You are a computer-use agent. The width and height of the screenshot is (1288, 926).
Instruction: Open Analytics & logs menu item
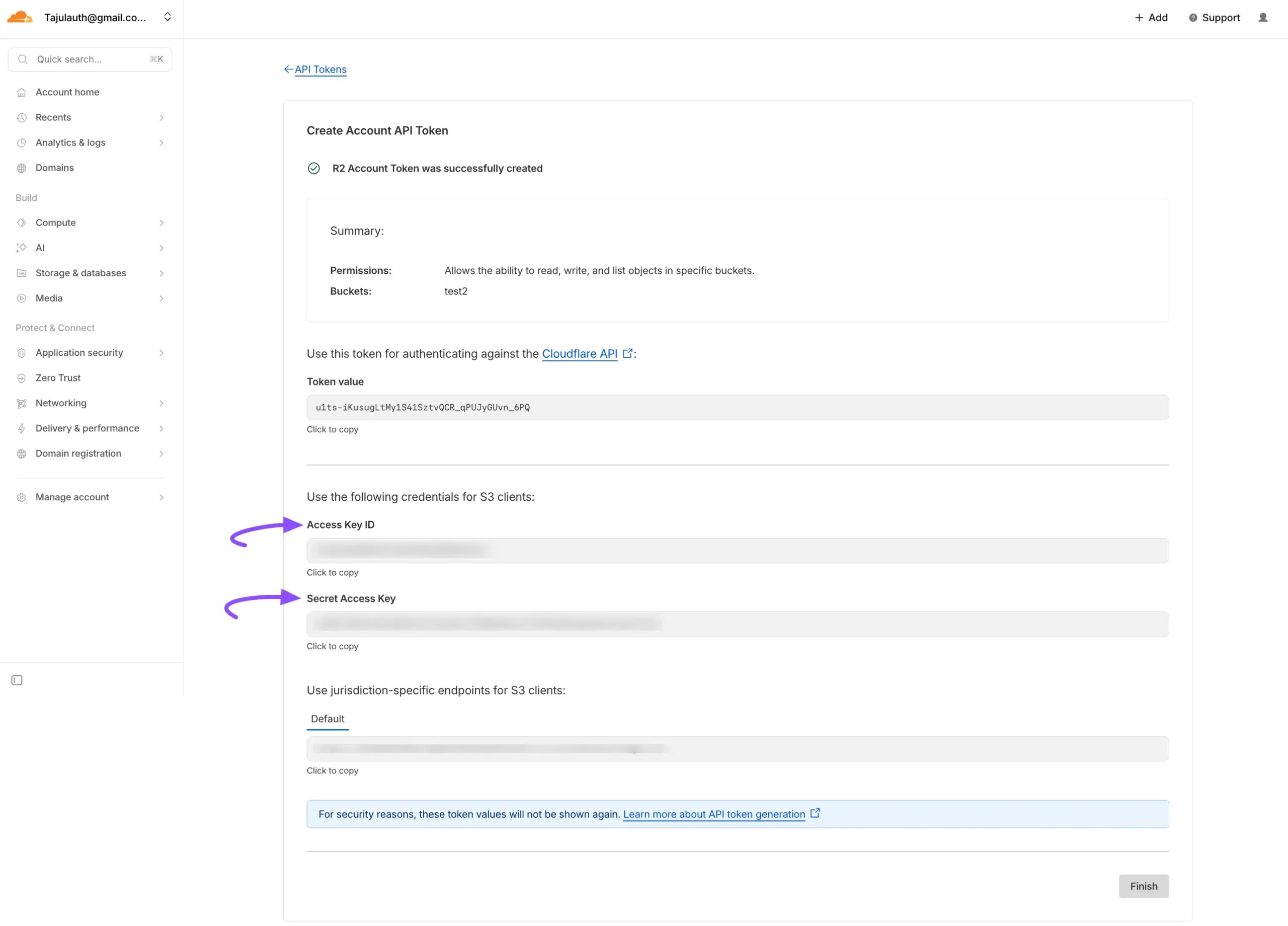point(70,142)
